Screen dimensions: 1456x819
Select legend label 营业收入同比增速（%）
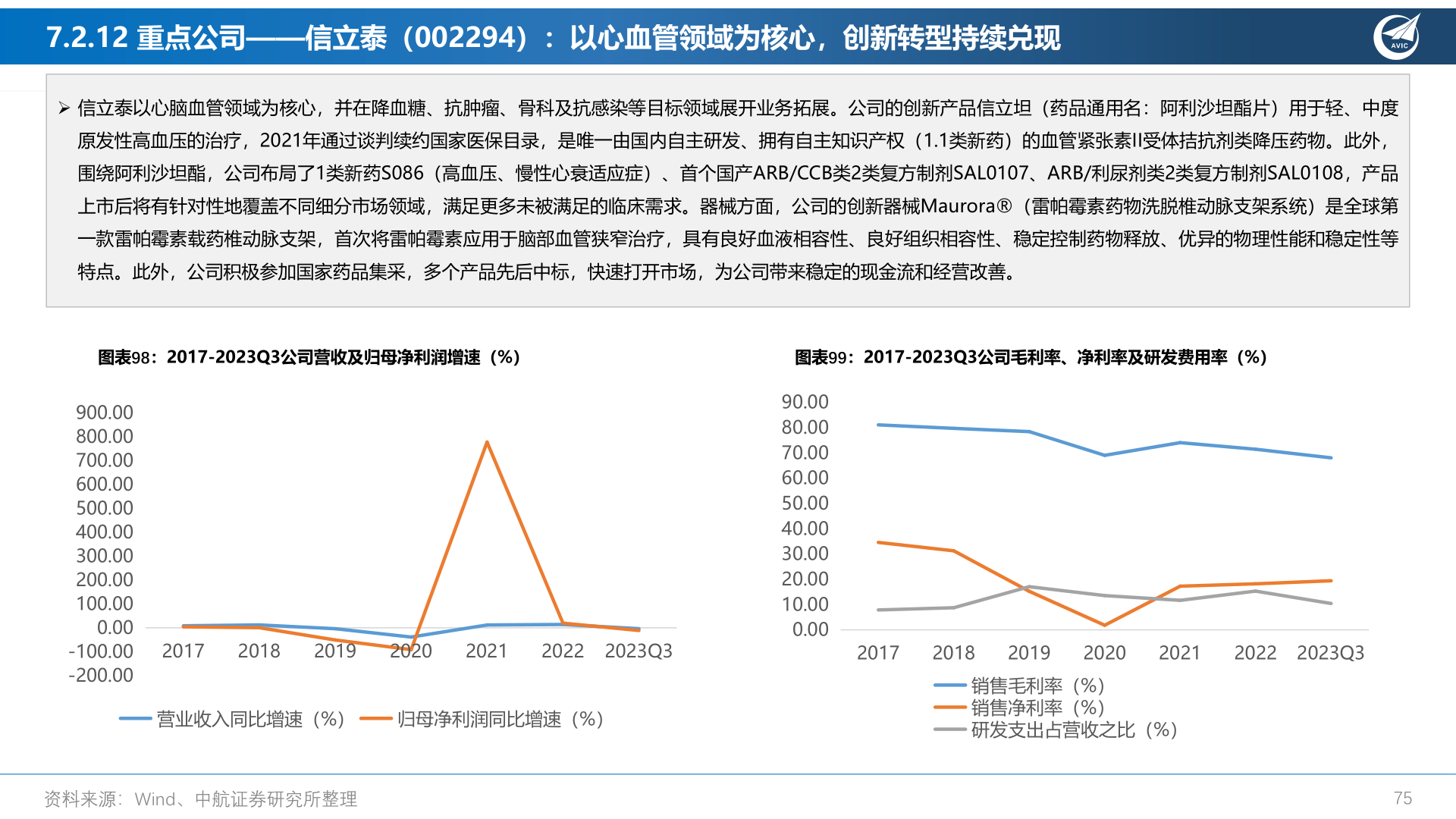[x=251, y=719]
